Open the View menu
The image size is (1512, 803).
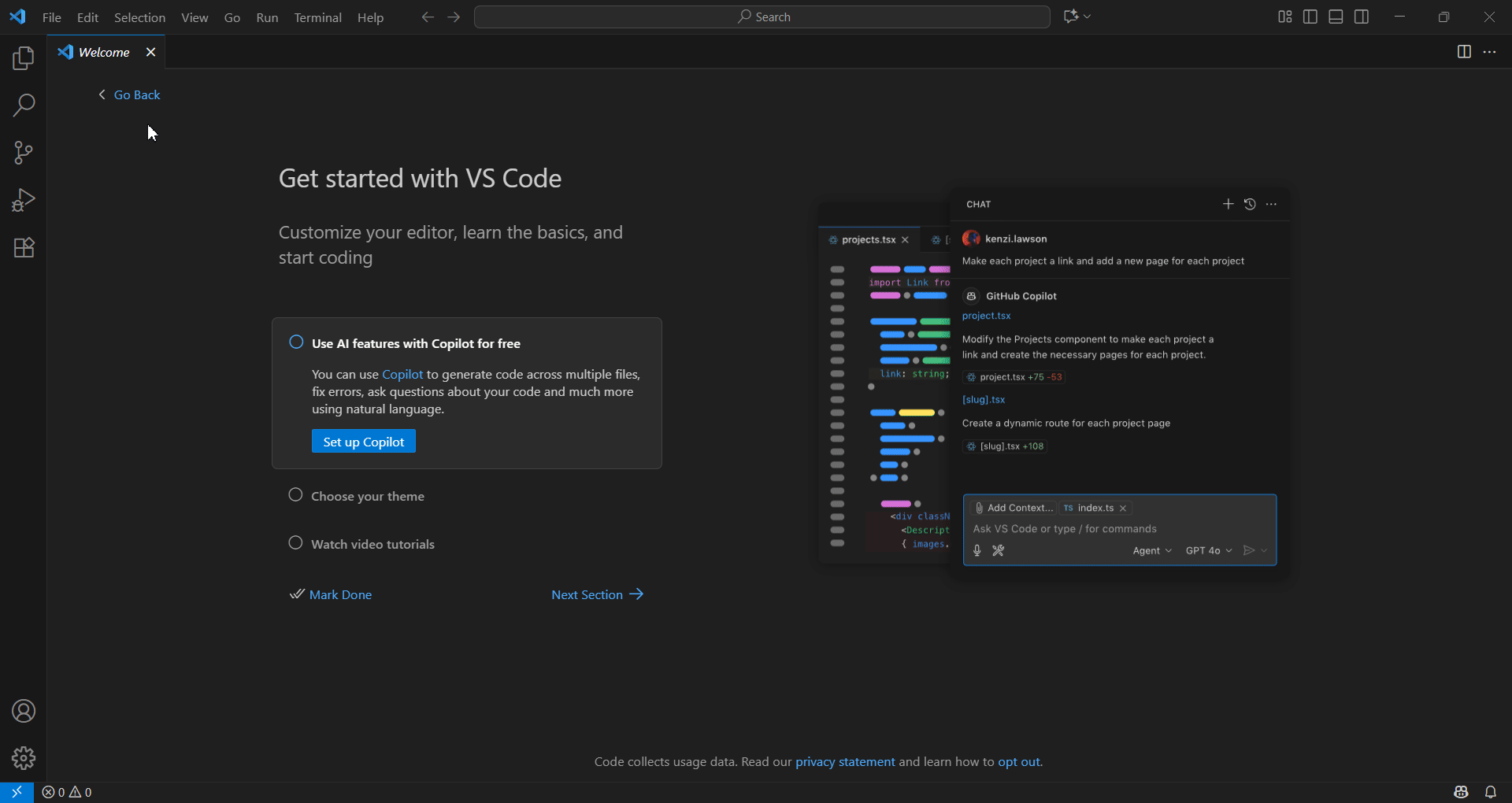pos(195,17)
